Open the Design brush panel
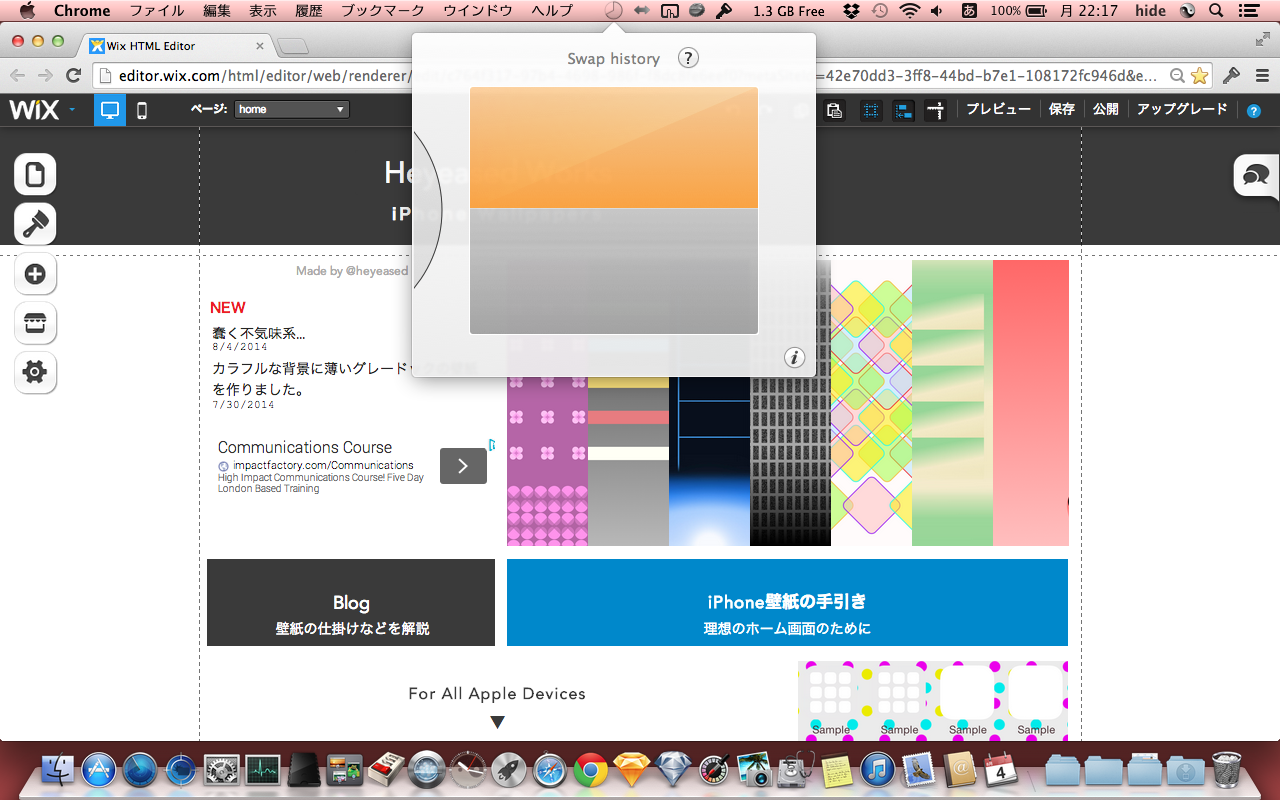 tap(35, 224)
